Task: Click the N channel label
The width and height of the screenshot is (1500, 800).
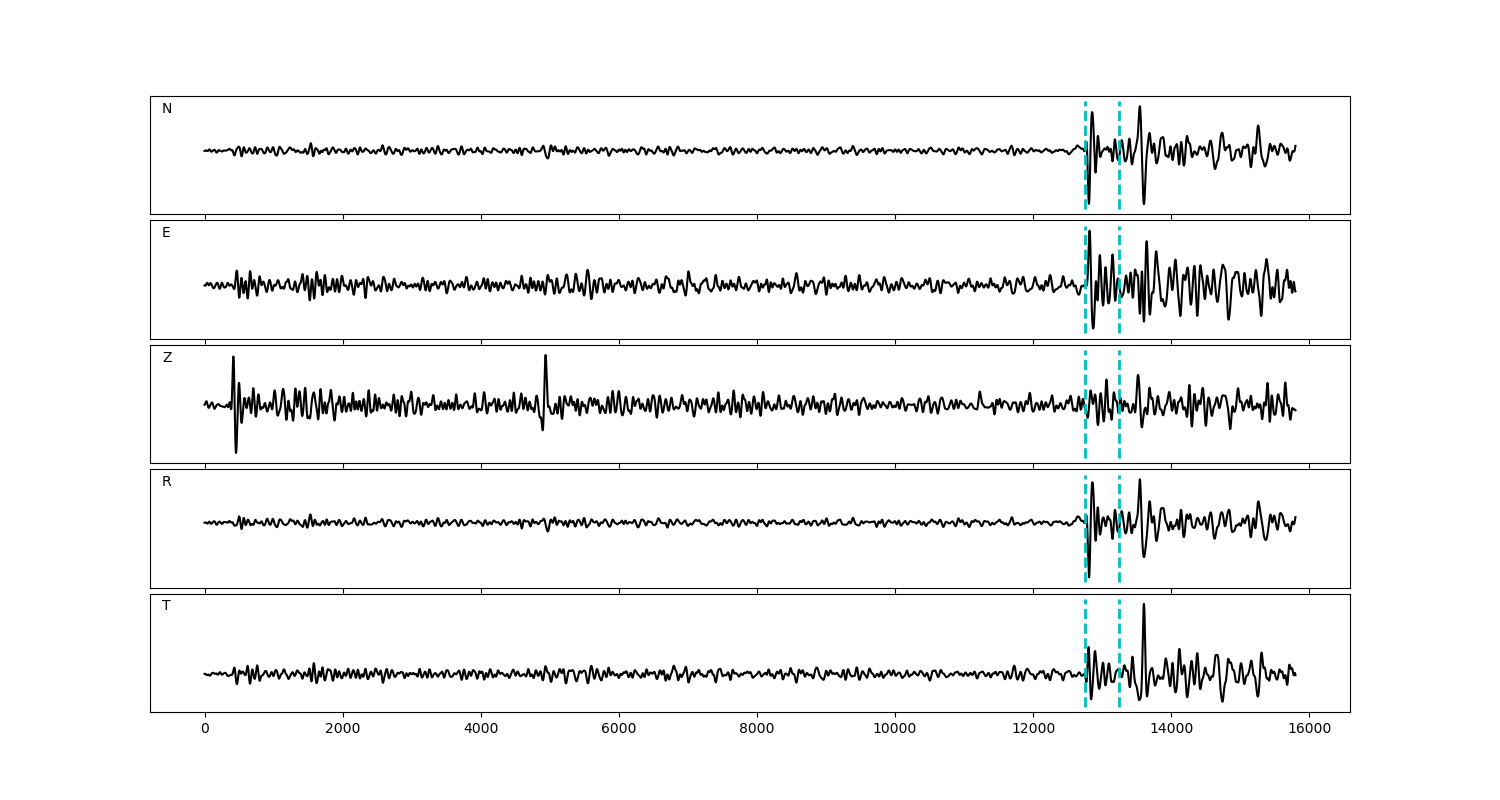Action: (167, 109)
